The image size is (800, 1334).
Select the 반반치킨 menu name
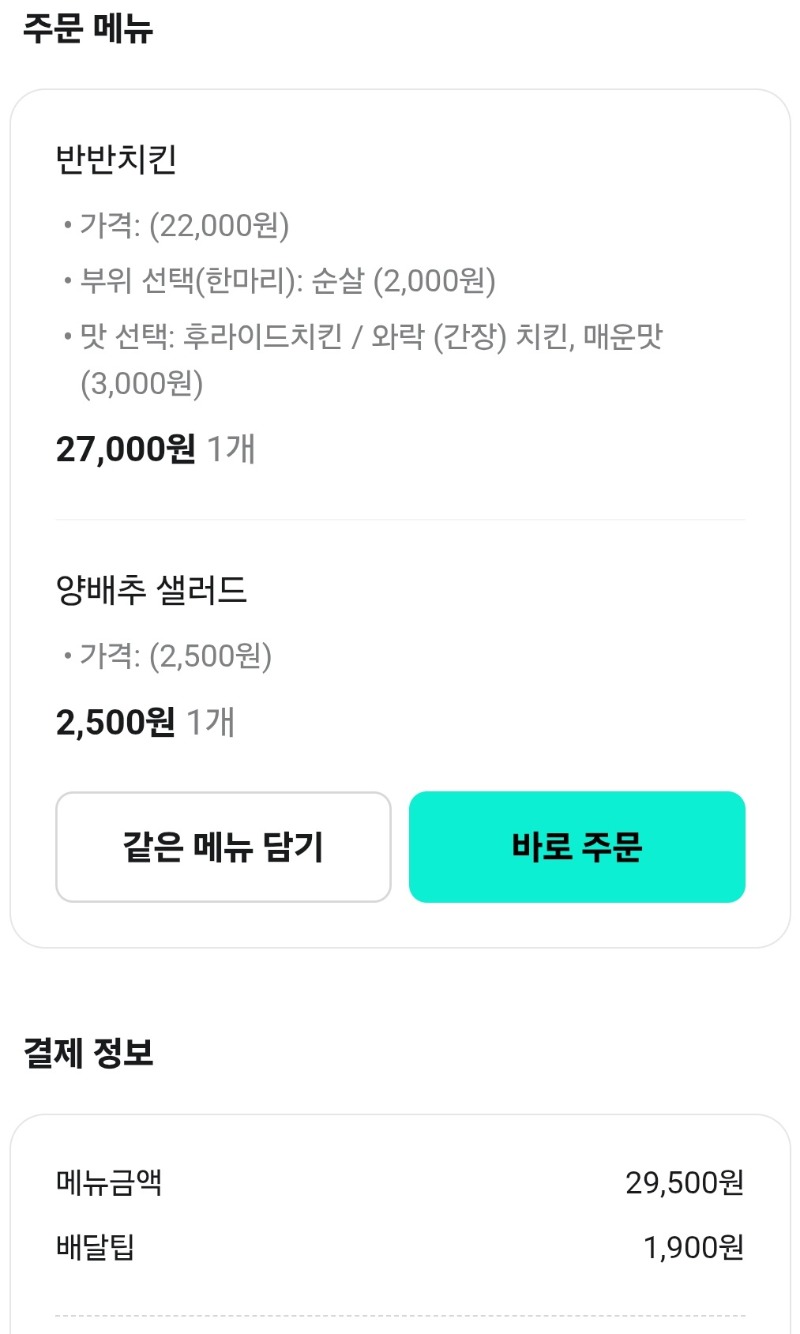pos(116,160)
